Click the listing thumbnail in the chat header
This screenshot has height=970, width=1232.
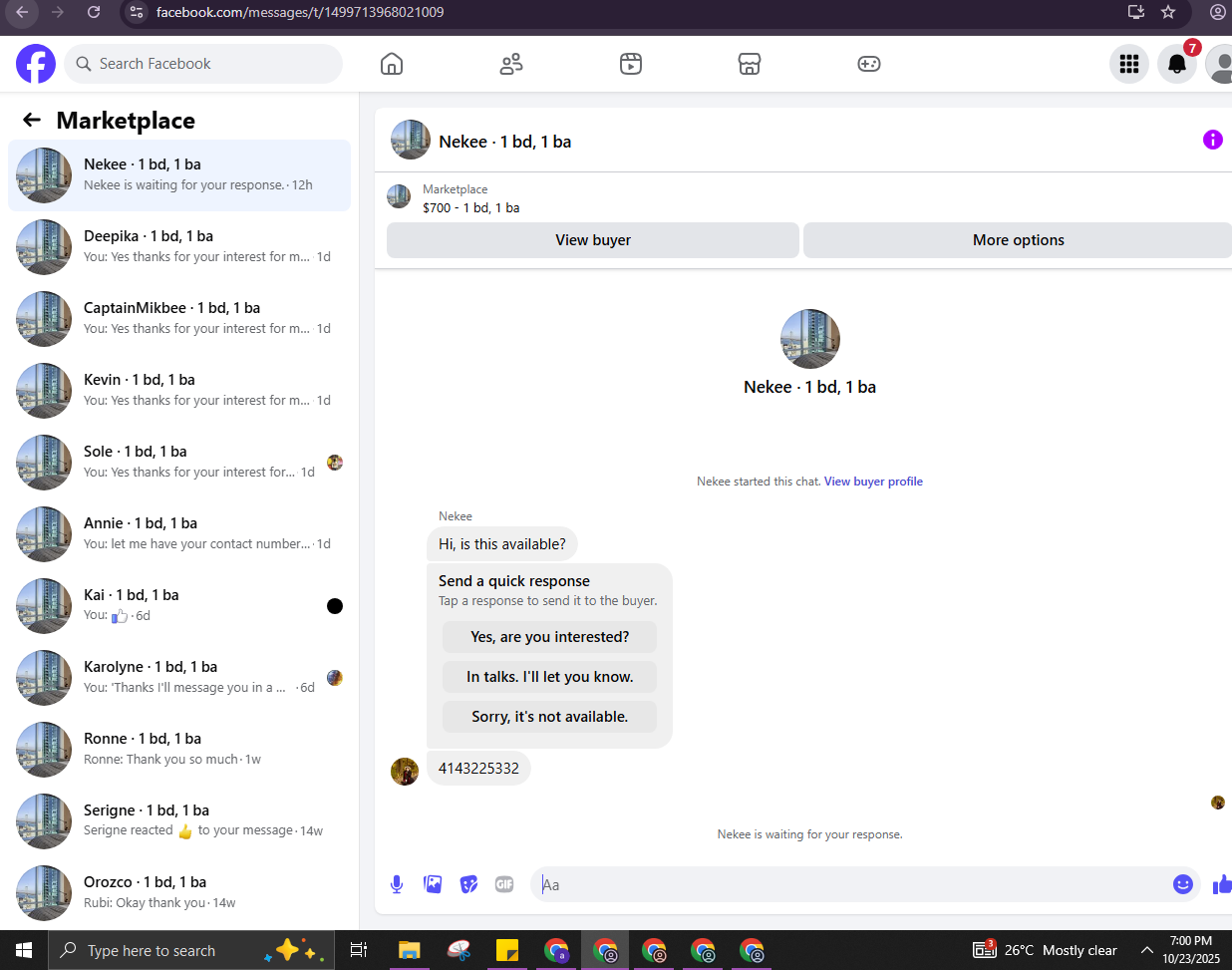pyautogui.click(x=411, y=141)
